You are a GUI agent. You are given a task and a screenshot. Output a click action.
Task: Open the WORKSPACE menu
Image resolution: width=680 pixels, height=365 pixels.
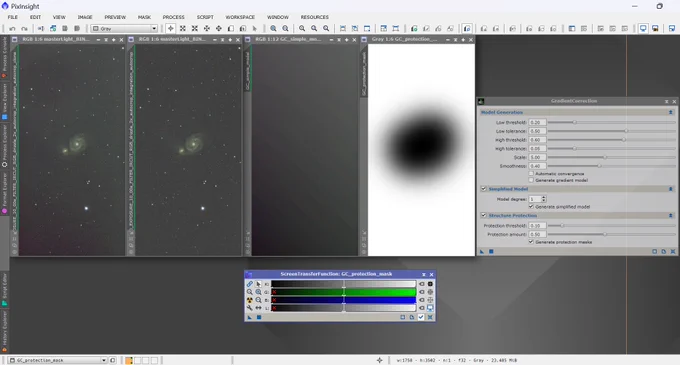pyautogui.click(x=240, y=17)
